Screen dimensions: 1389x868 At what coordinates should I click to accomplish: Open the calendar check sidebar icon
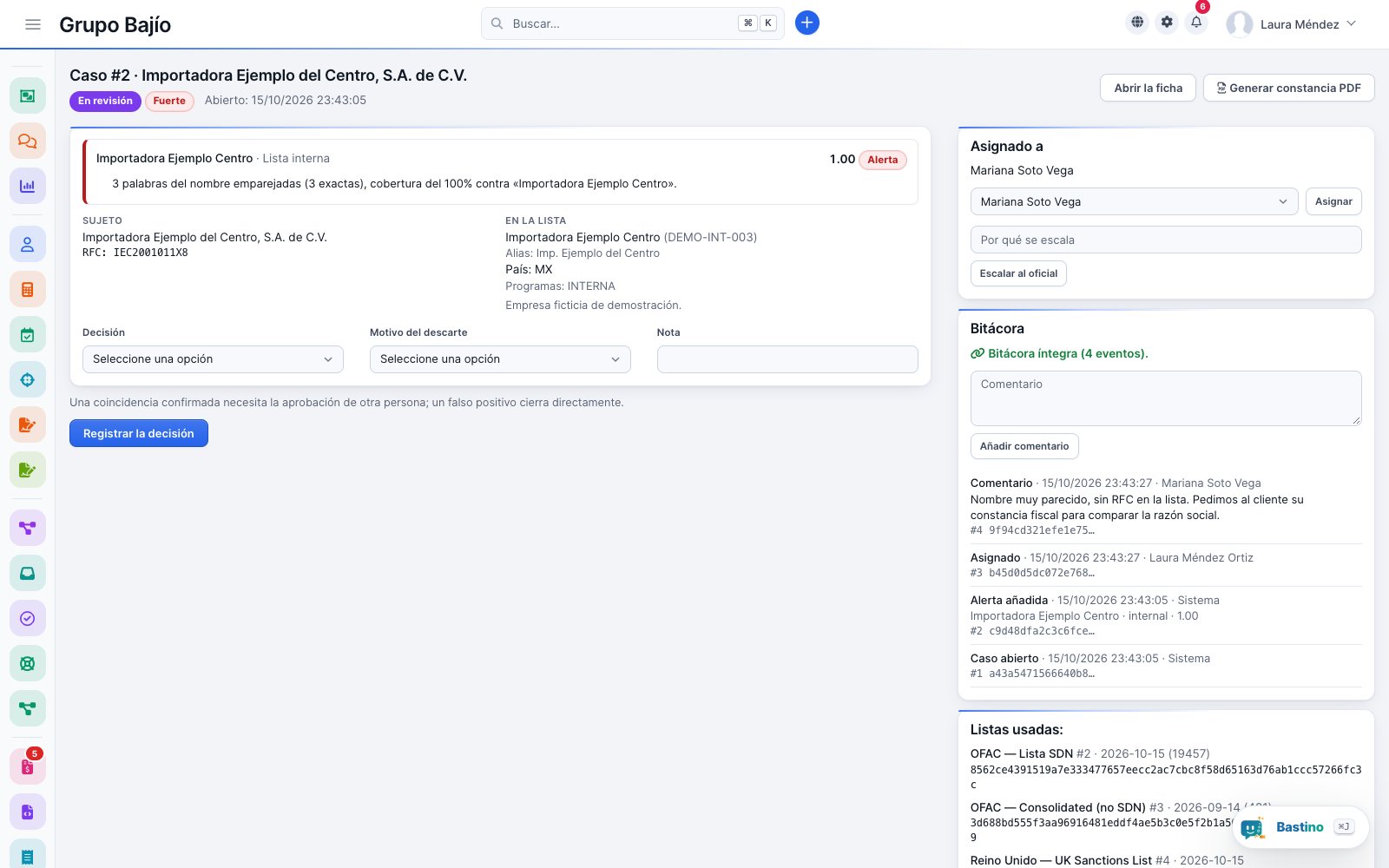pos(28,335)
